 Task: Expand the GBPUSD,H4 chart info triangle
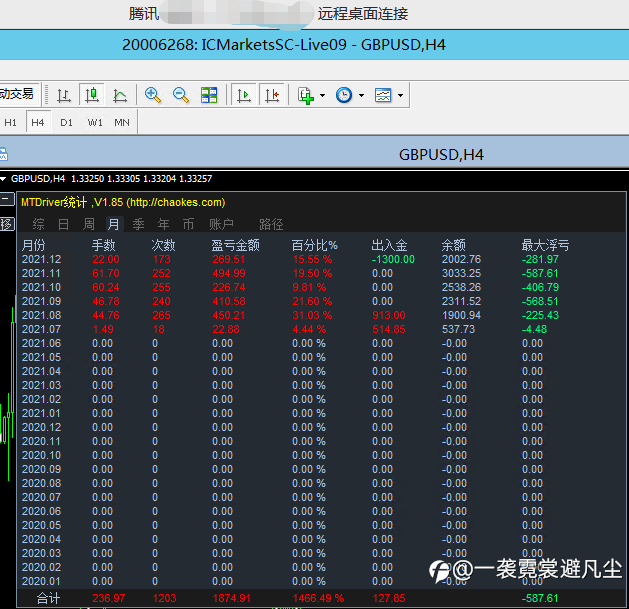pos(3,179)
